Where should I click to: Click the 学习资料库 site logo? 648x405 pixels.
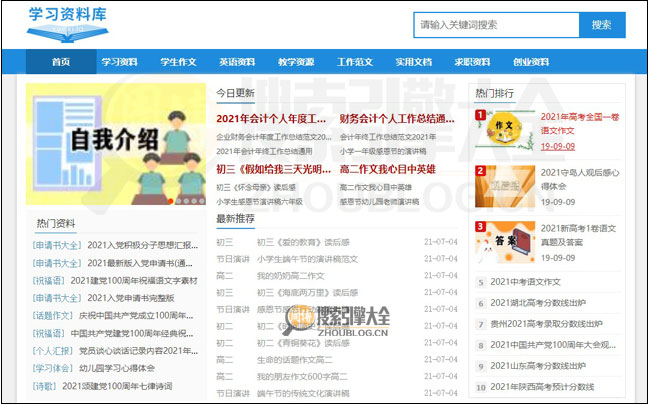[70, 24]
